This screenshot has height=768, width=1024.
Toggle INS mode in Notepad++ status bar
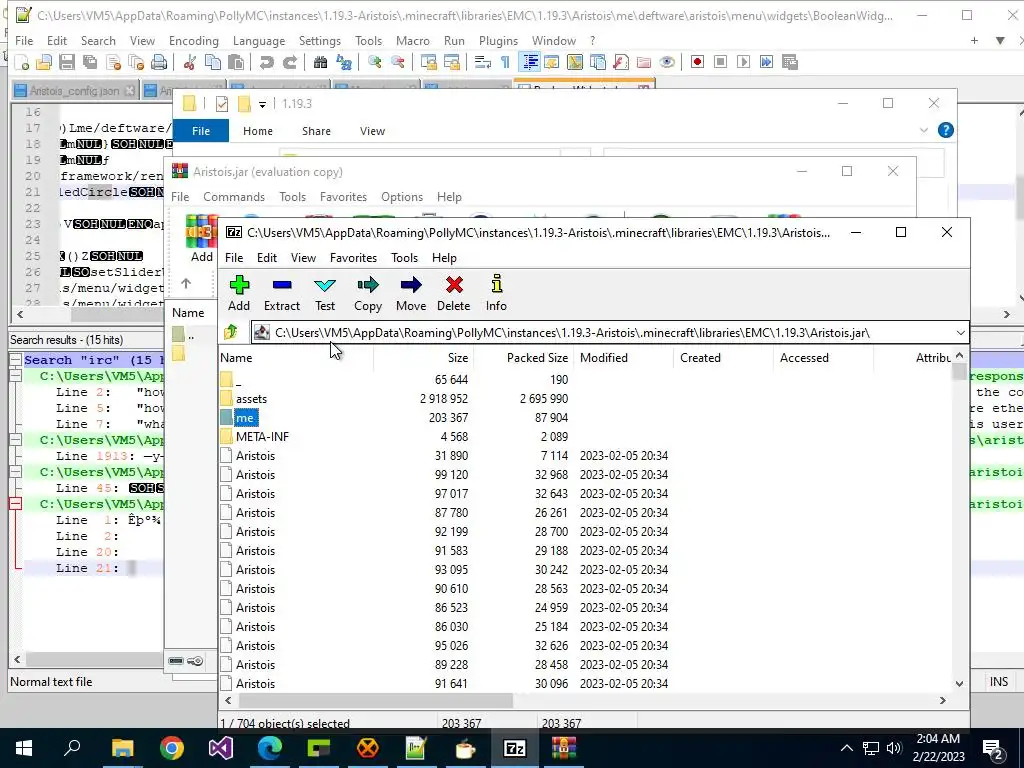[x=999, y=681]
